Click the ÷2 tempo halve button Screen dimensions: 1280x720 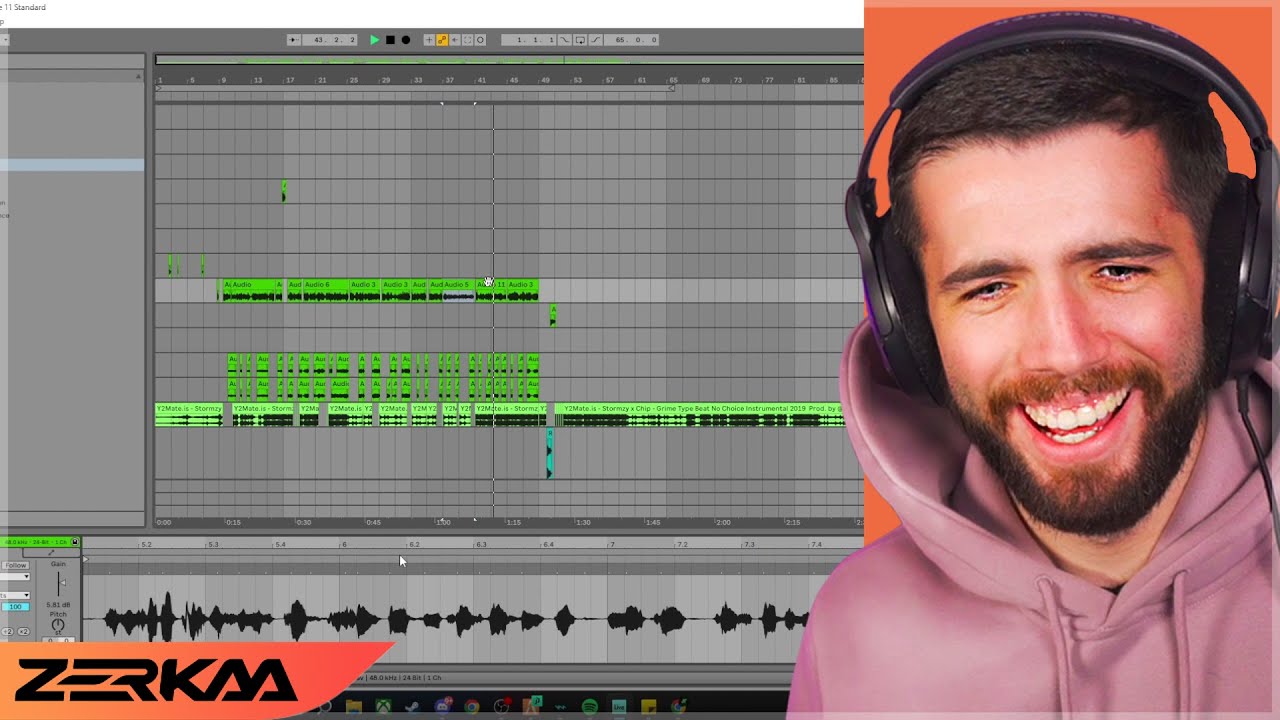[7, 632]
